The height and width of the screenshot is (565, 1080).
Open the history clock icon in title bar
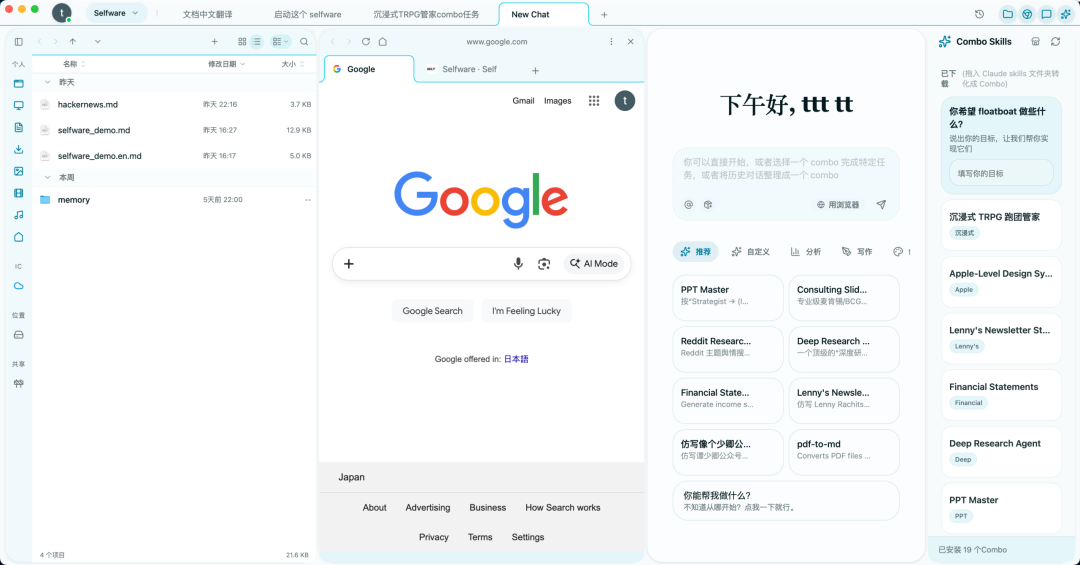(x=979, y=14)
